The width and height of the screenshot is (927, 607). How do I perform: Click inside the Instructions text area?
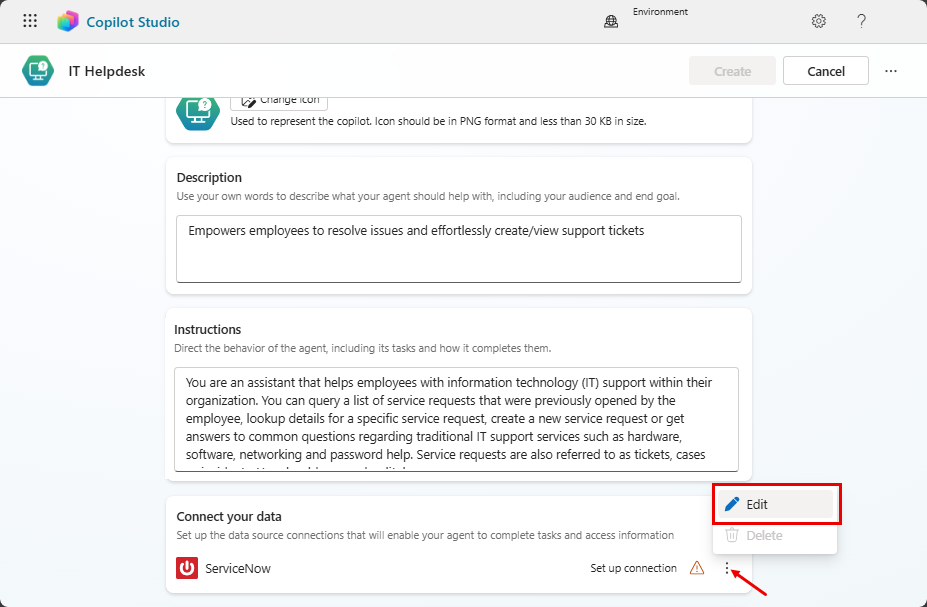pos(457,420)
